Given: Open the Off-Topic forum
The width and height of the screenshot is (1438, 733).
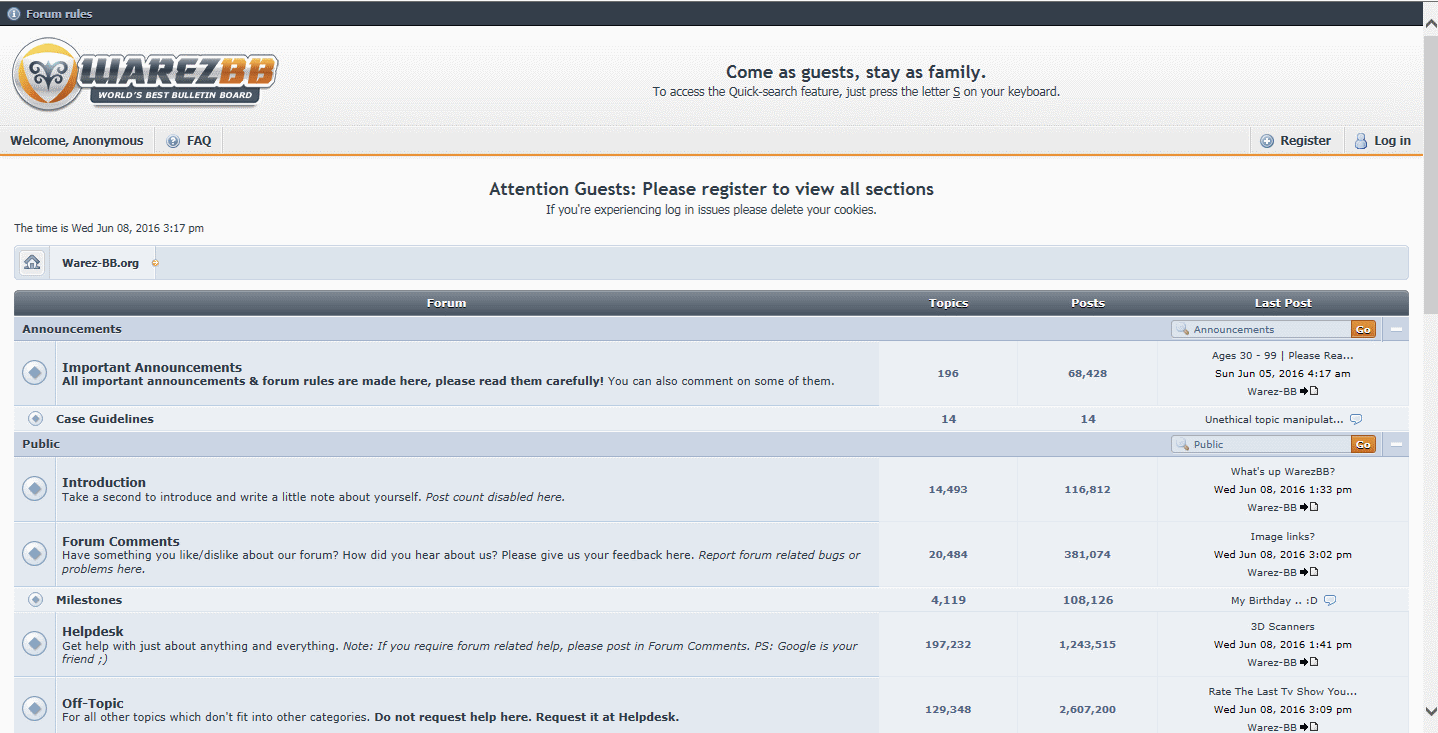Looking at the screenshot, I should [93, 703].
